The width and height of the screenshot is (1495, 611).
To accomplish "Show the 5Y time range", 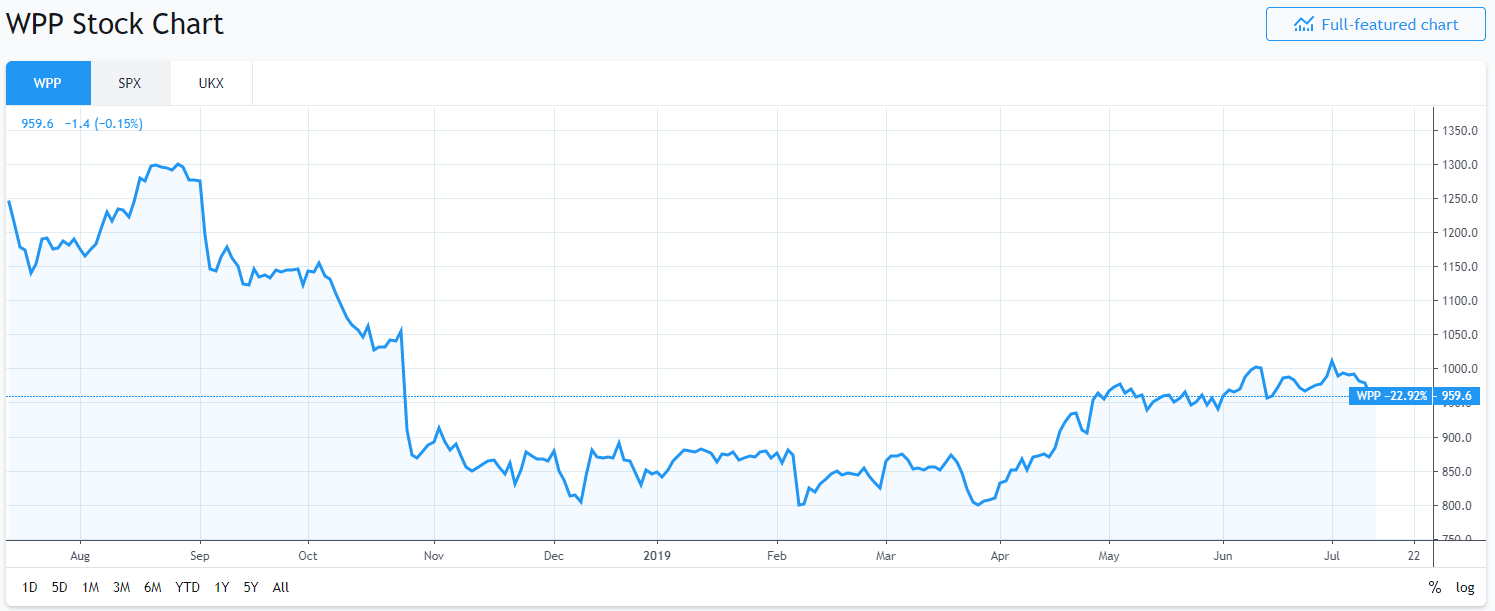I will (x=251, y=587).
